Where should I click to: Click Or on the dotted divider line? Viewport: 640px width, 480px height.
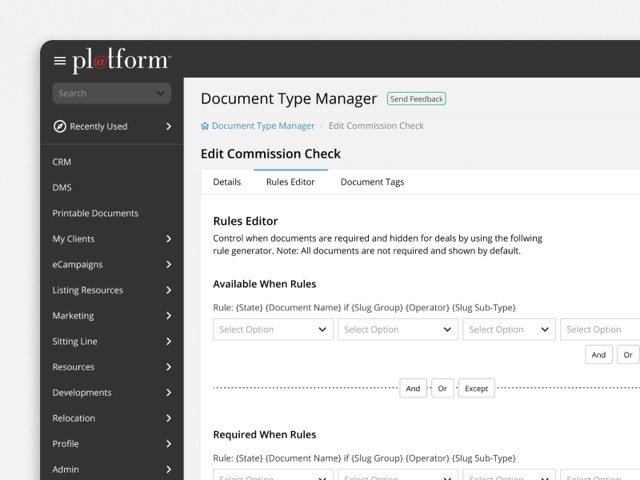[442, 389]
